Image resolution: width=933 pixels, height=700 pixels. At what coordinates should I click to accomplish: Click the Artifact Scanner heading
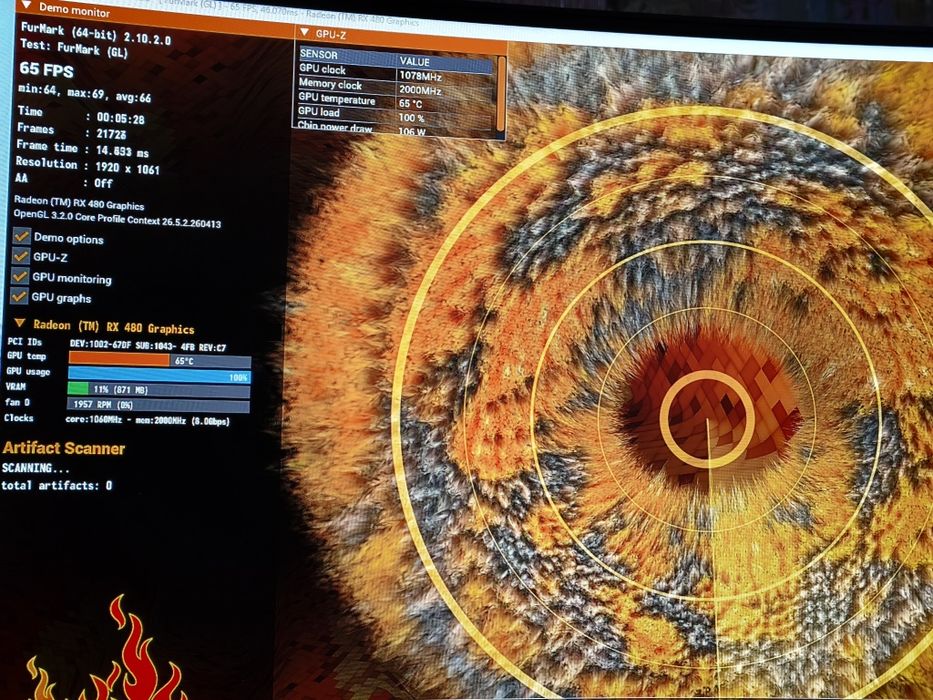[63, 448]
